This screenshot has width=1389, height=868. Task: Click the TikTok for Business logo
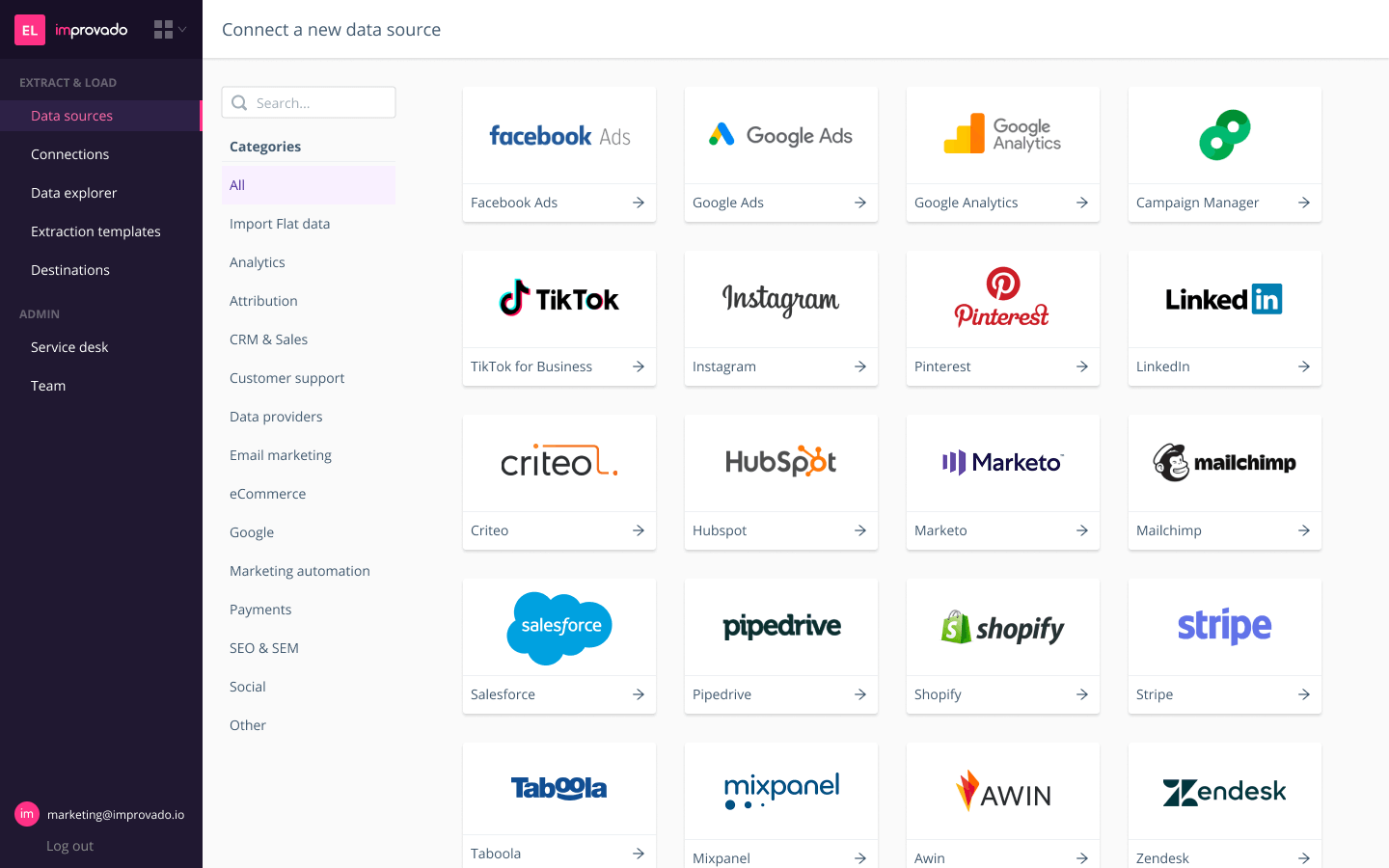pos(559,299)
